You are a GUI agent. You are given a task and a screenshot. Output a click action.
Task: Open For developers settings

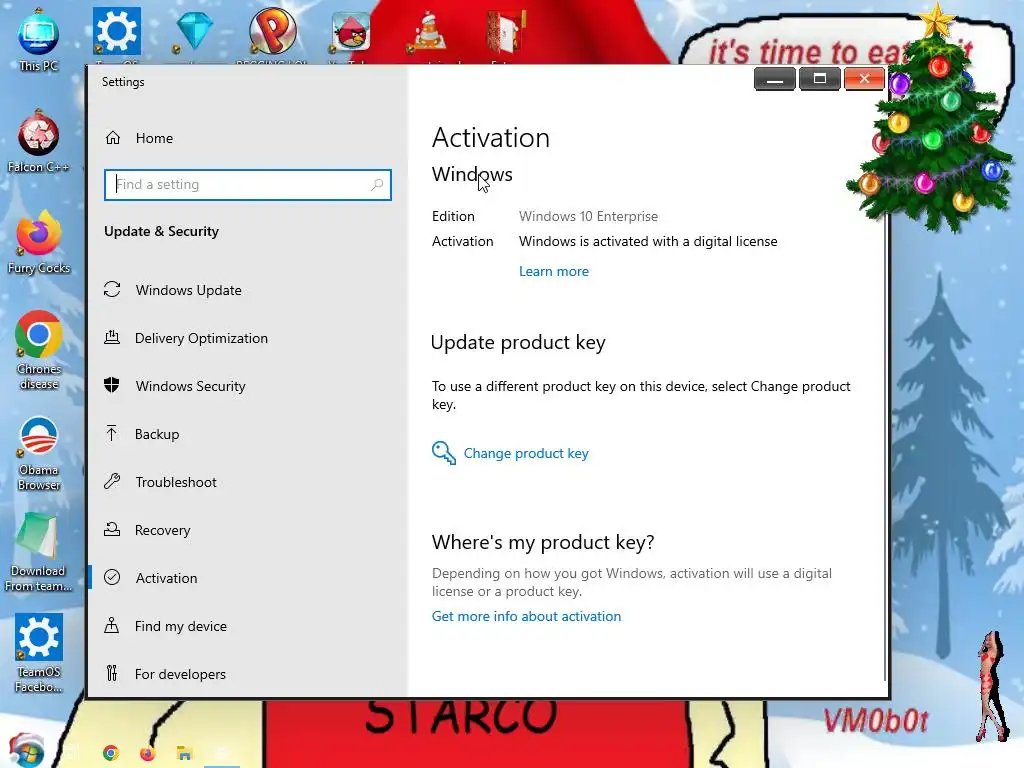point(180,674)
